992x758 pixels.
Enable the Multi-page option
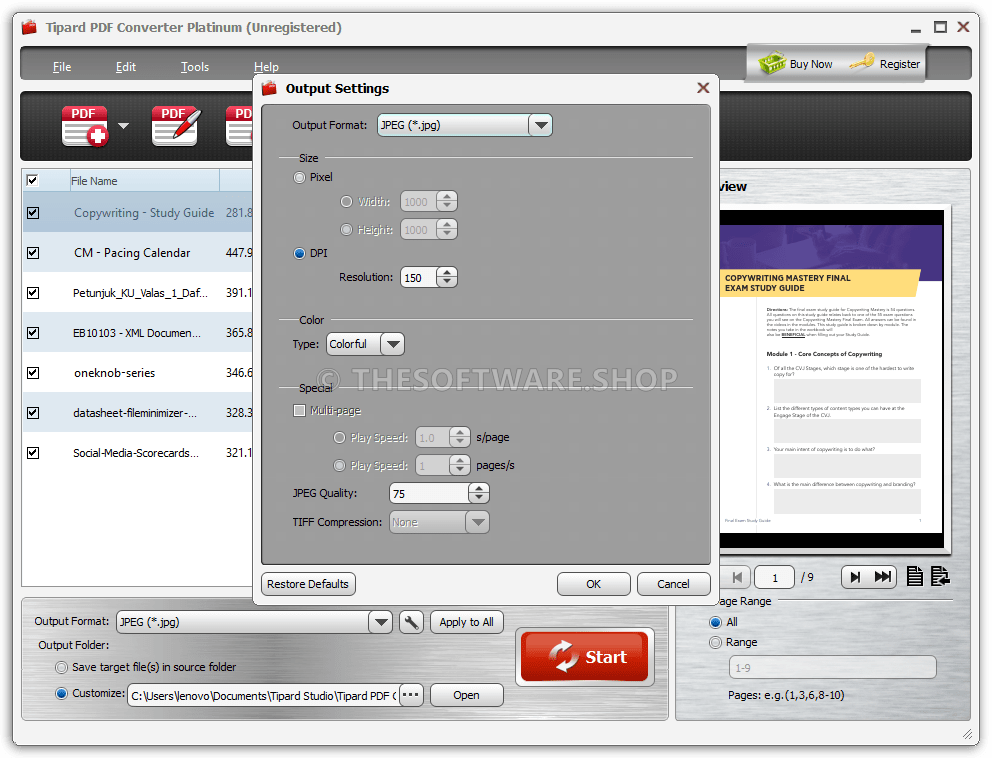299,410
